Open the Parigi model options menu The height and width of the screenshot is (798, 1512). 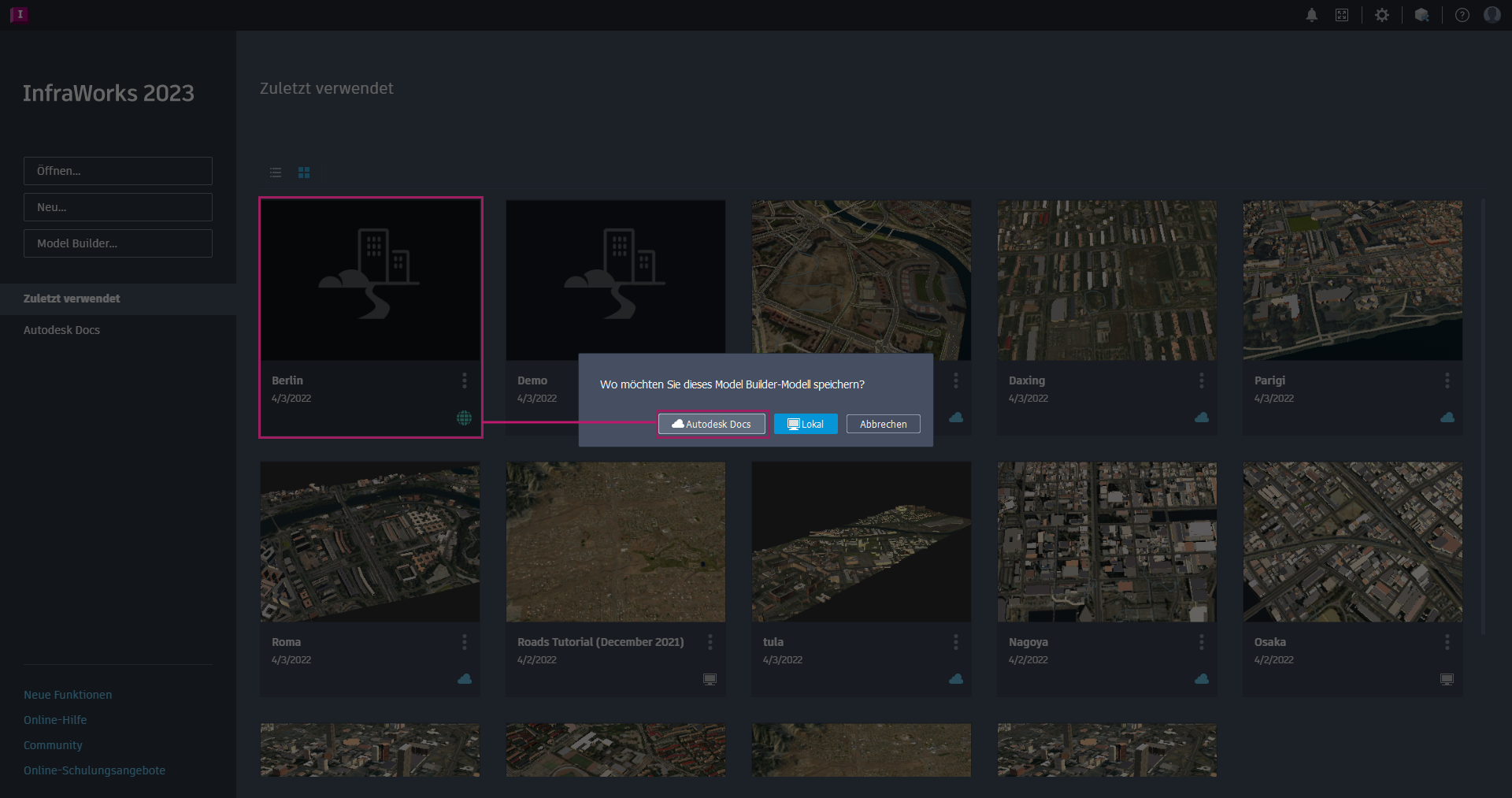[x=1447, y=380]
